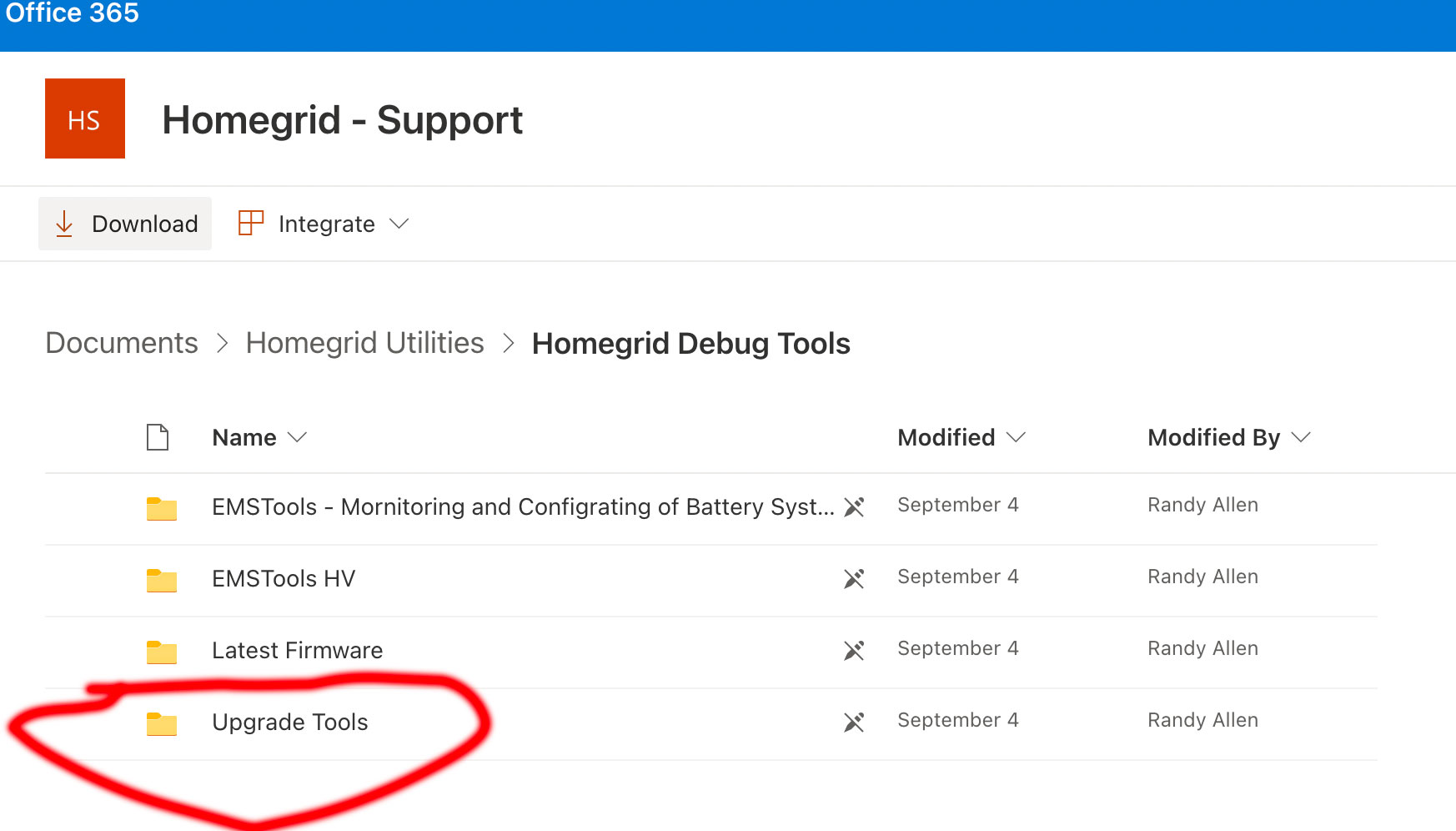Go to Documents in the breadcrumb

tap(122, 343)
